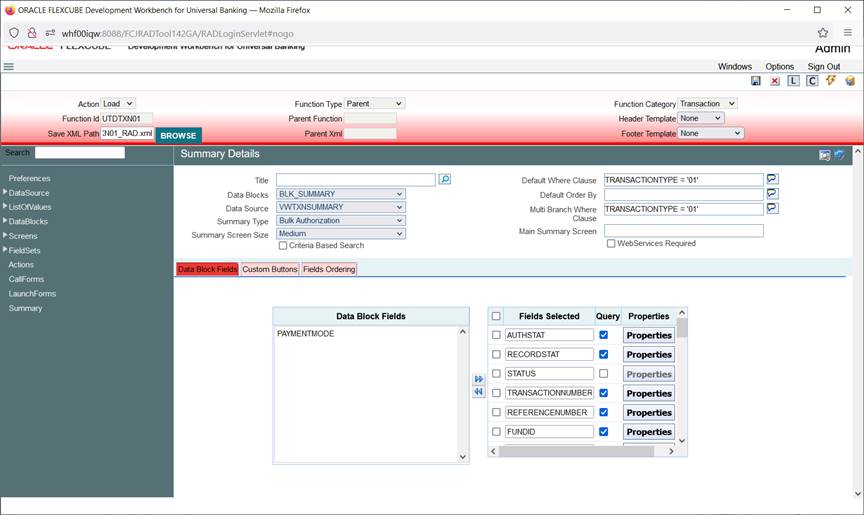Open the Data Source VWTXNSUMMARY dropdown

(341, 207)
